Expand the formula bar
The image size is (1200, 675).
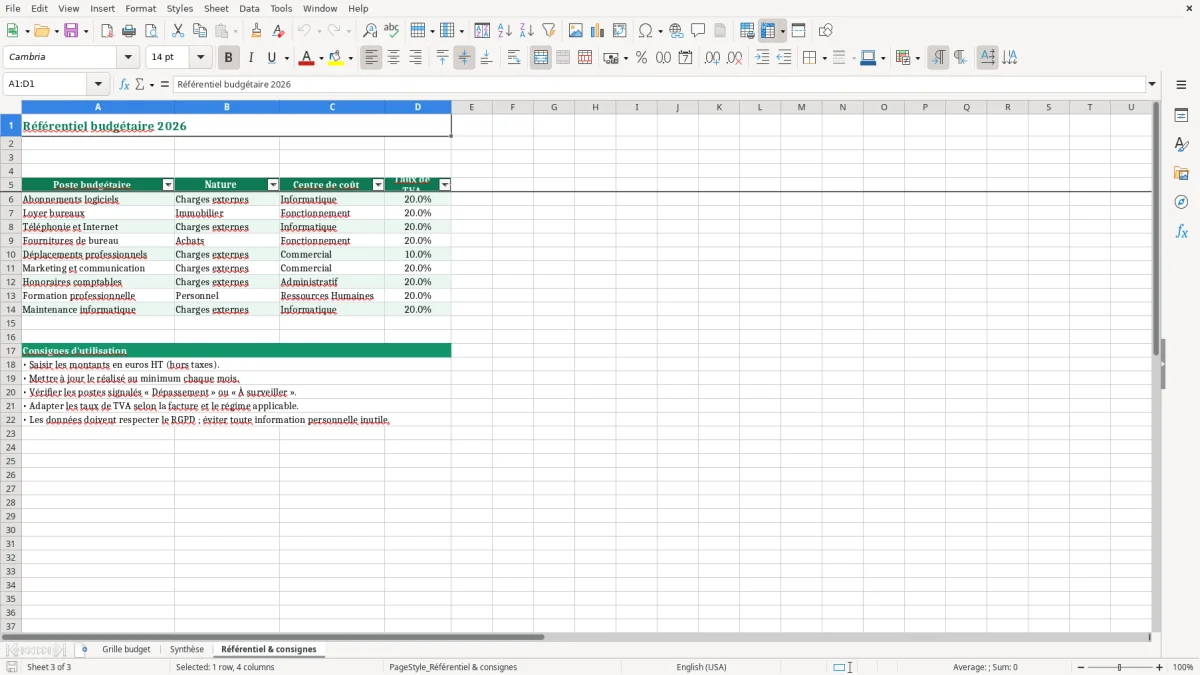1152,84
